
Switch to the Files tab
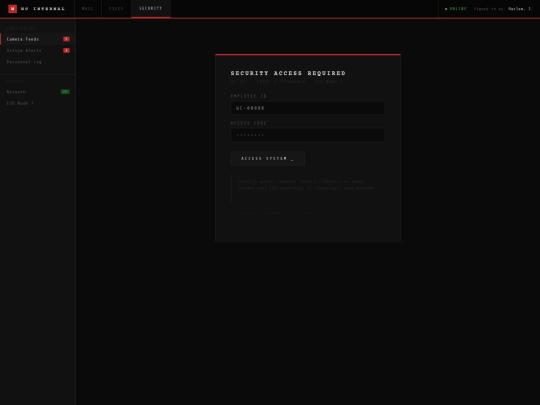[x=116, y=9]
